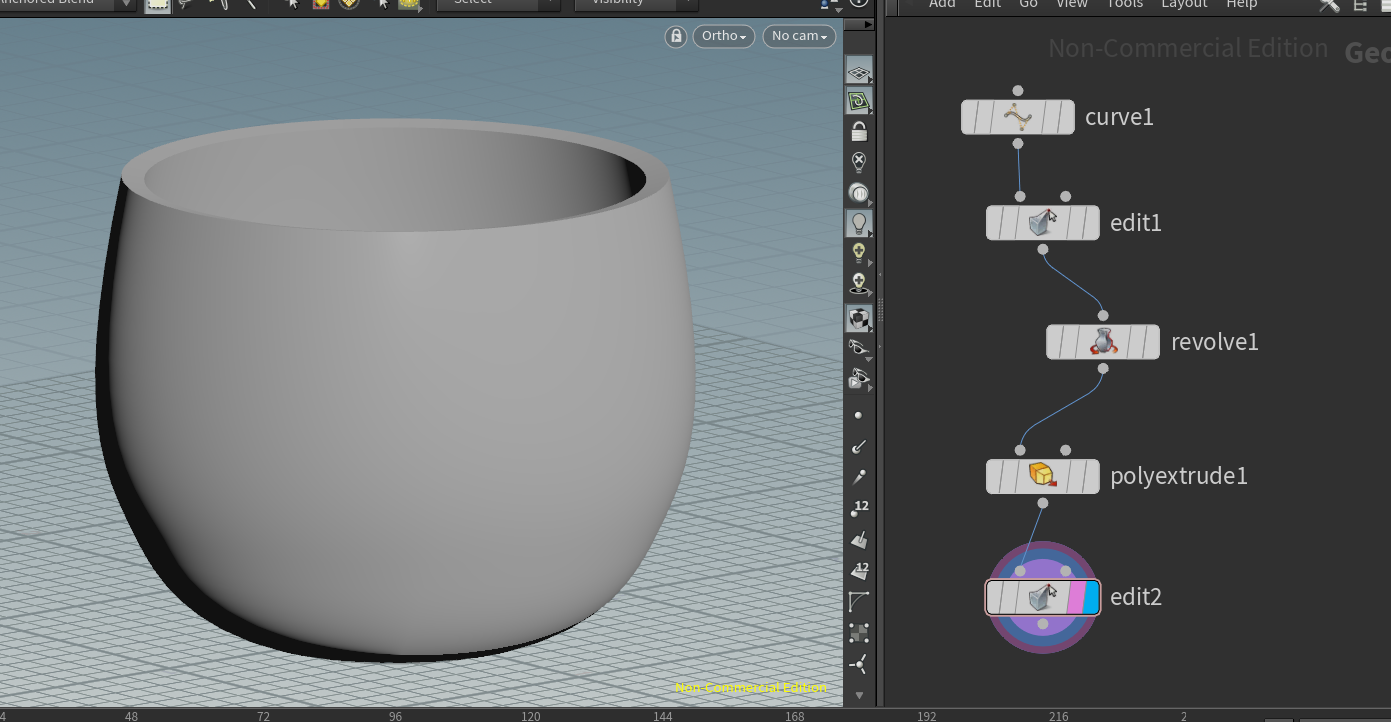Click the crossed-out bulb no lighting icon
The height and width of the screenshot is (722, 1391).
[x=858, y=162]
